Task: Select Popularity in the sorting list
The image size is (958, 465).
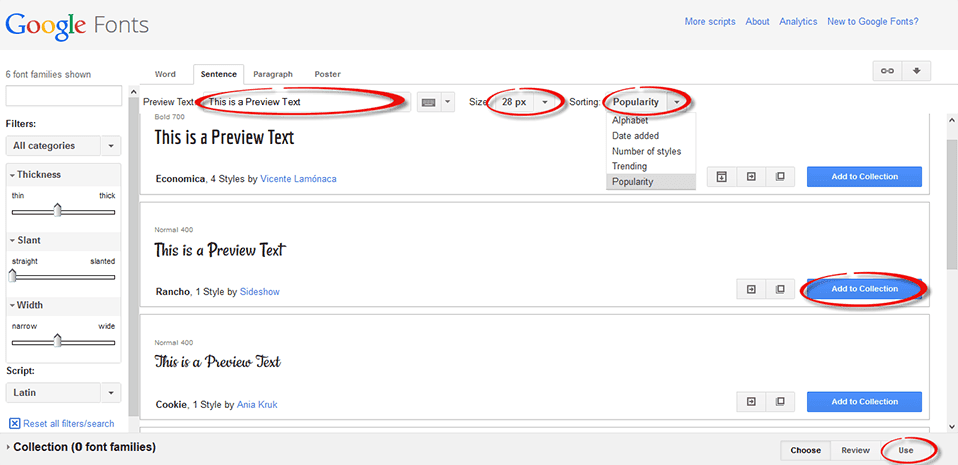Action: (651, 181)
